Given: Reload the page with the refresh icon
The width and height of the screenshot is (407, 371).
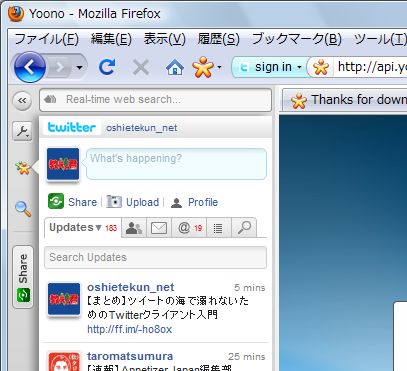Looking at the screenshot, I should coord(107,67).
